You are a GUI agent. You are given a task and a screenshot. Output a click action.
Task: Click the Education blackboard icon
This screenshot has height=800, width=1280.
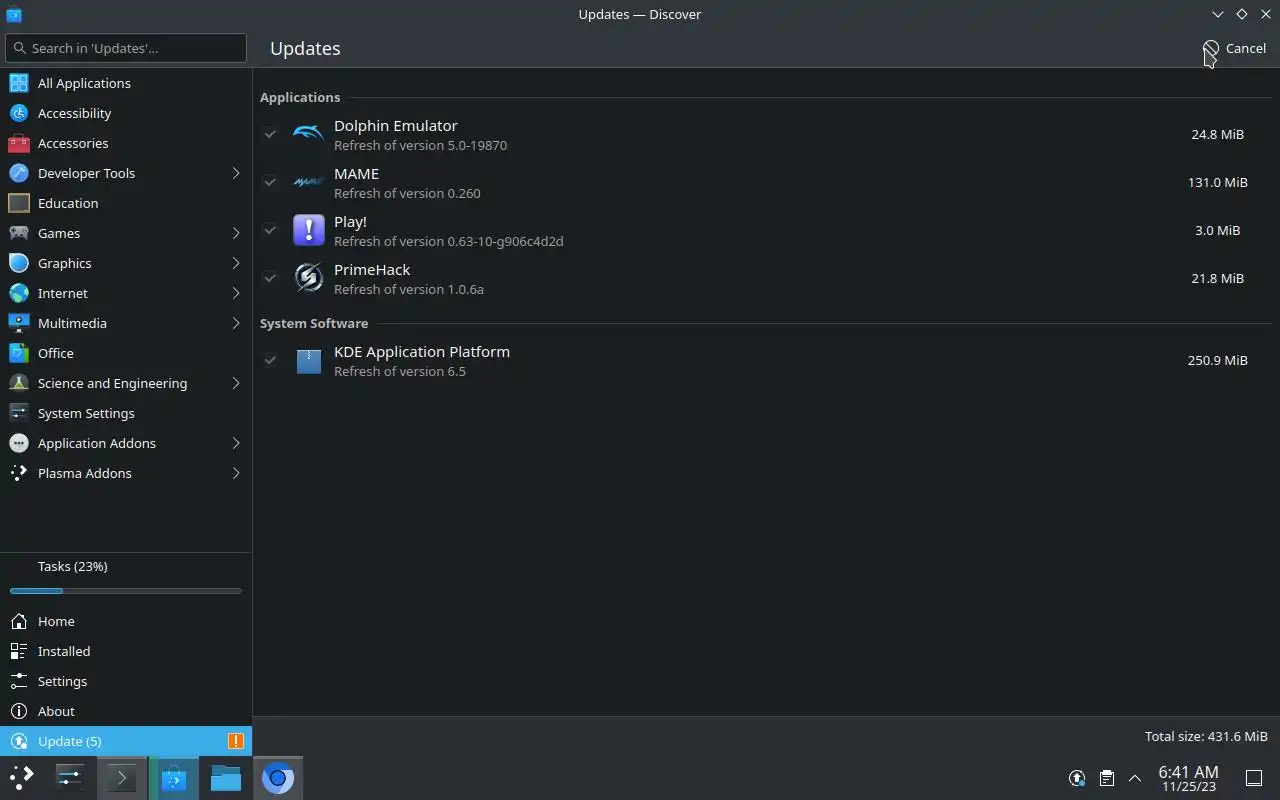[x=18, y=203]
